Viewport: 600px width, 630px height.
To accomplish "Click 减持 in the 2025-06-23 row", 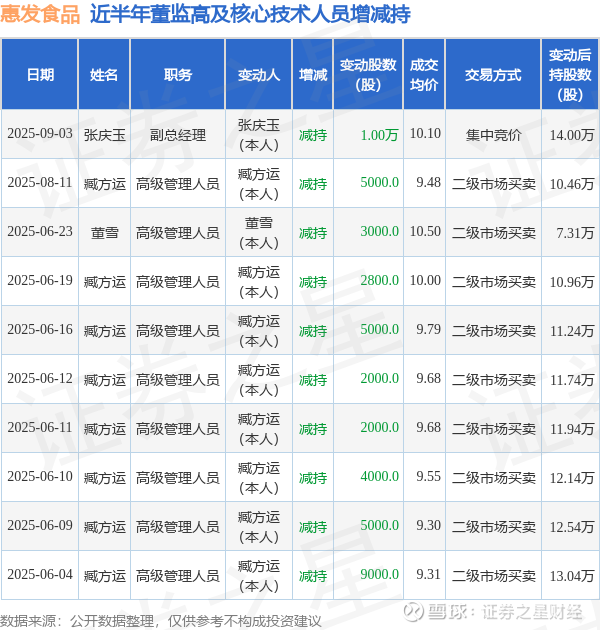I will pos(313,233).
